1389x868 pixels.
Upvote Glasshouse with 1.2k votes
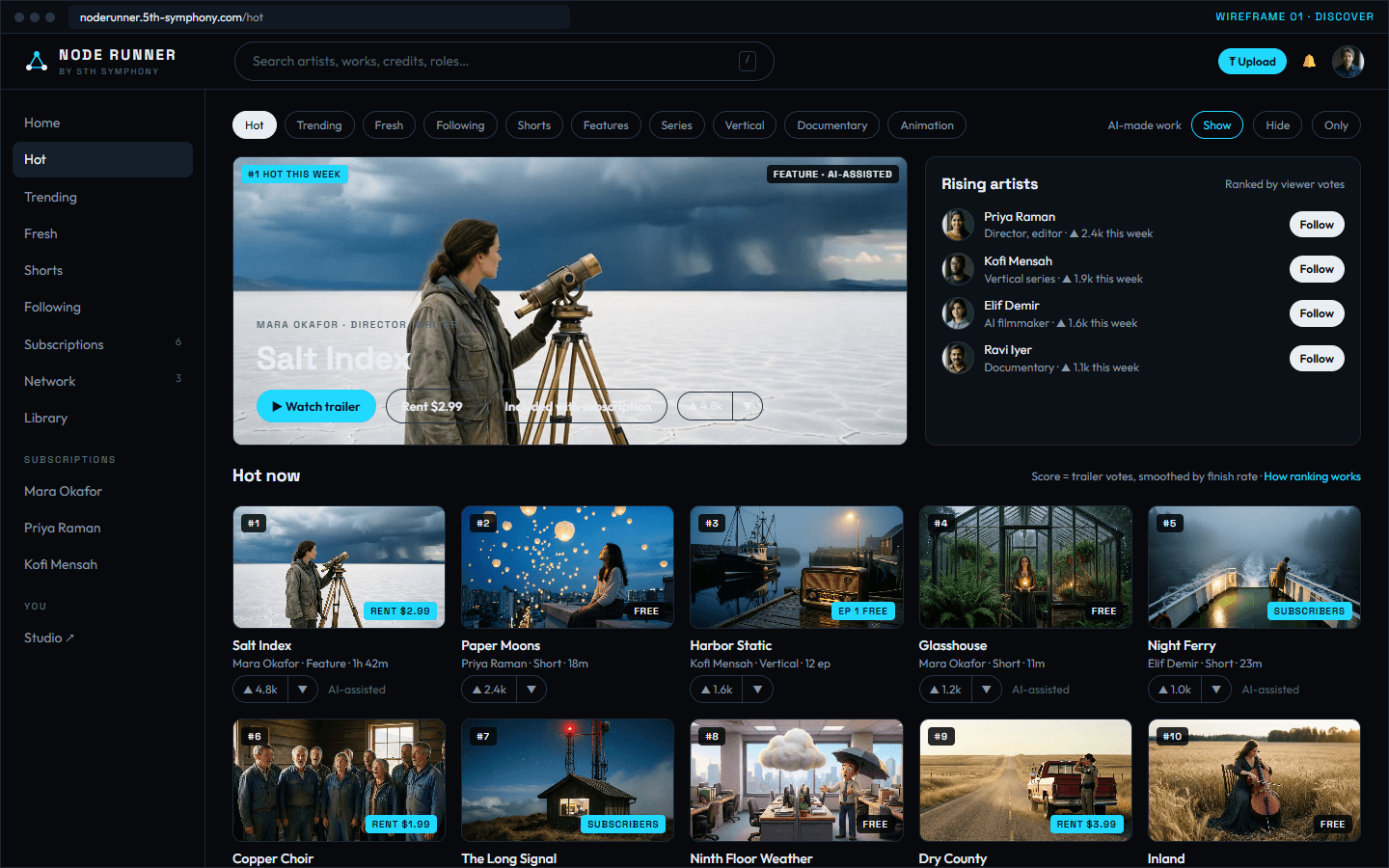tap(945, 690)
